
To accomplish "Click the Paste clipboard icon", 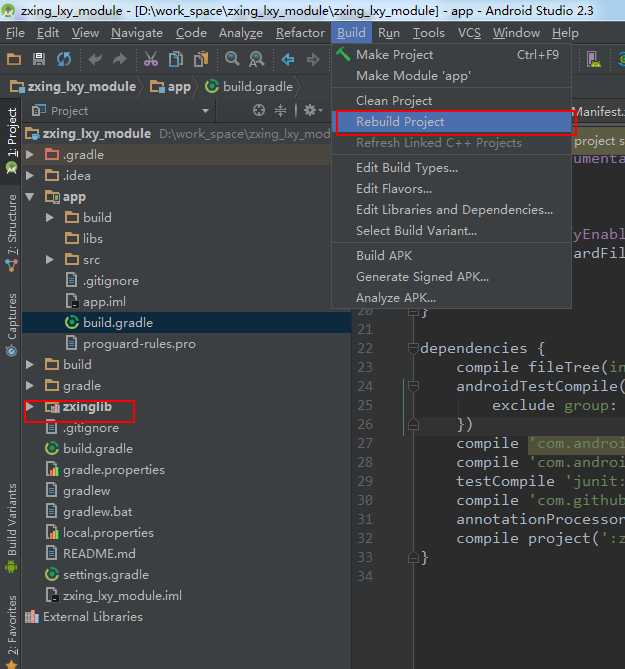I will click(201, 59).
